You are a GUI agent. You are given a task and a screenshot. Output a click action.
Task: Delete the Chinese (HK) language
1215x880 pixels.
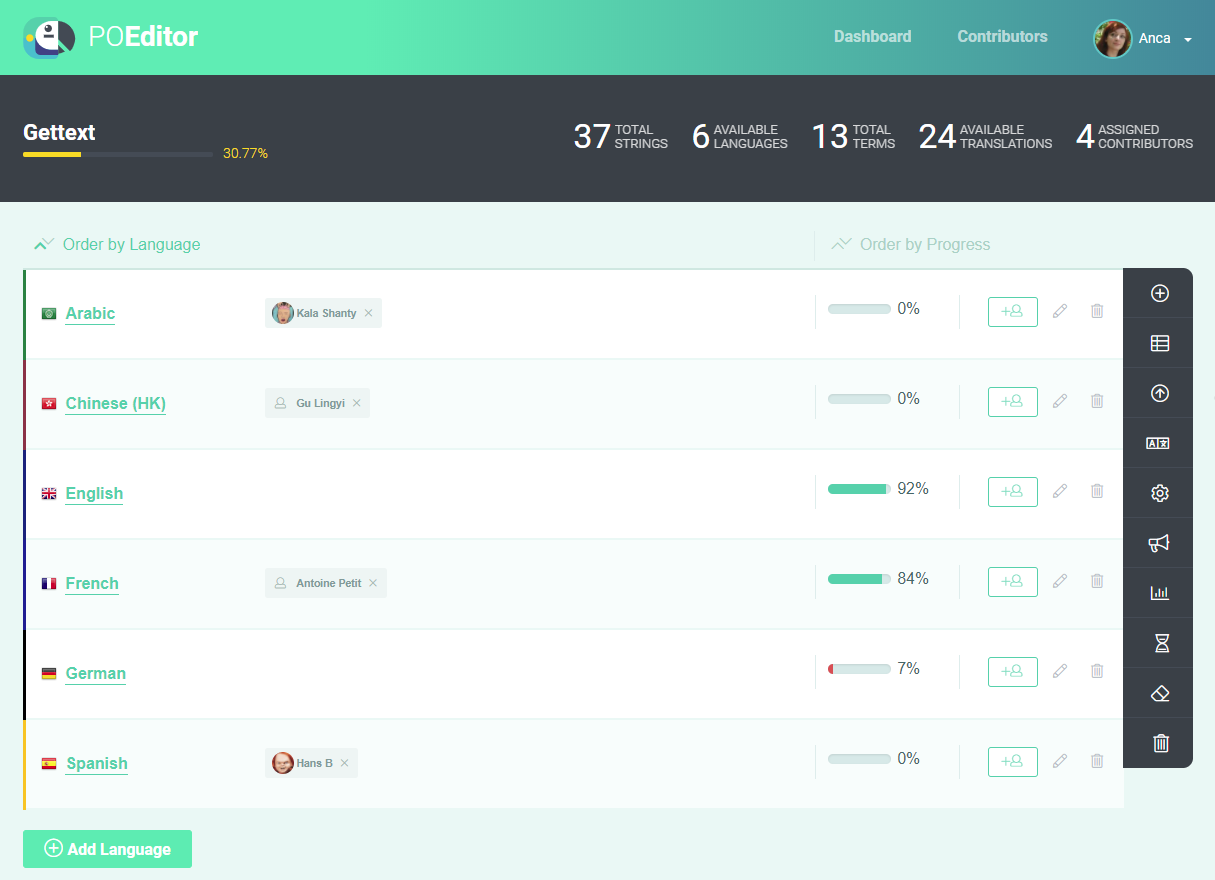(1097, 401)
